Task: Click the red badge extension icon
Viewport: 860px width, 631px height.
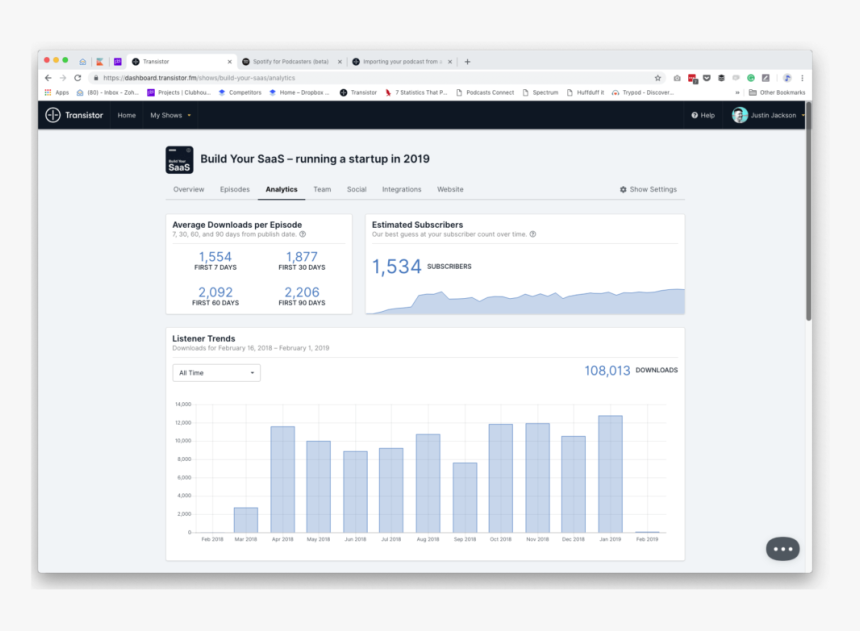Action: click(692, 78)
